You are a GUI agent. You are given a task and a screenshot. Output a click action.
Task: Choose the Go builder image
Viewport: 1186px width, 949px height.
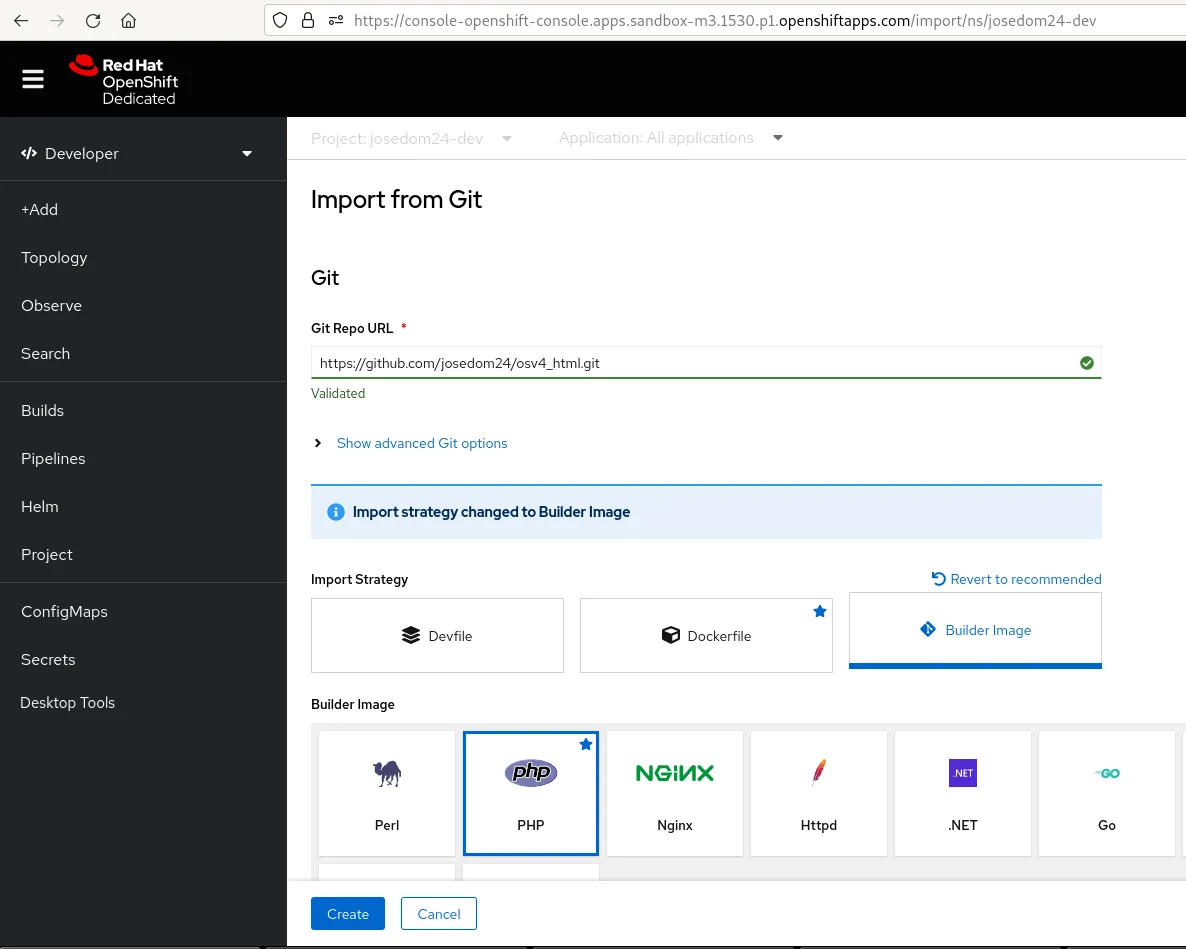pos(1106,793)
